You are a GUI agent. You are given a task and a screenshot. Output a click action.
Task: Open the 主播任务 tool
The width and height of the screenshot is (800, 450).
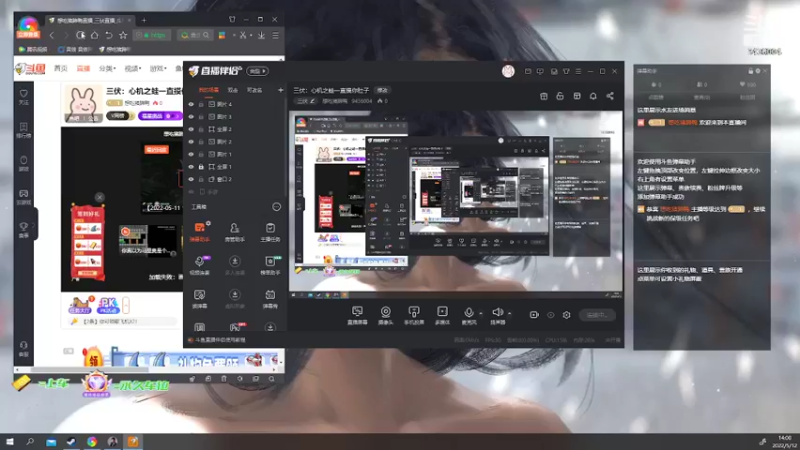point(270,232)
